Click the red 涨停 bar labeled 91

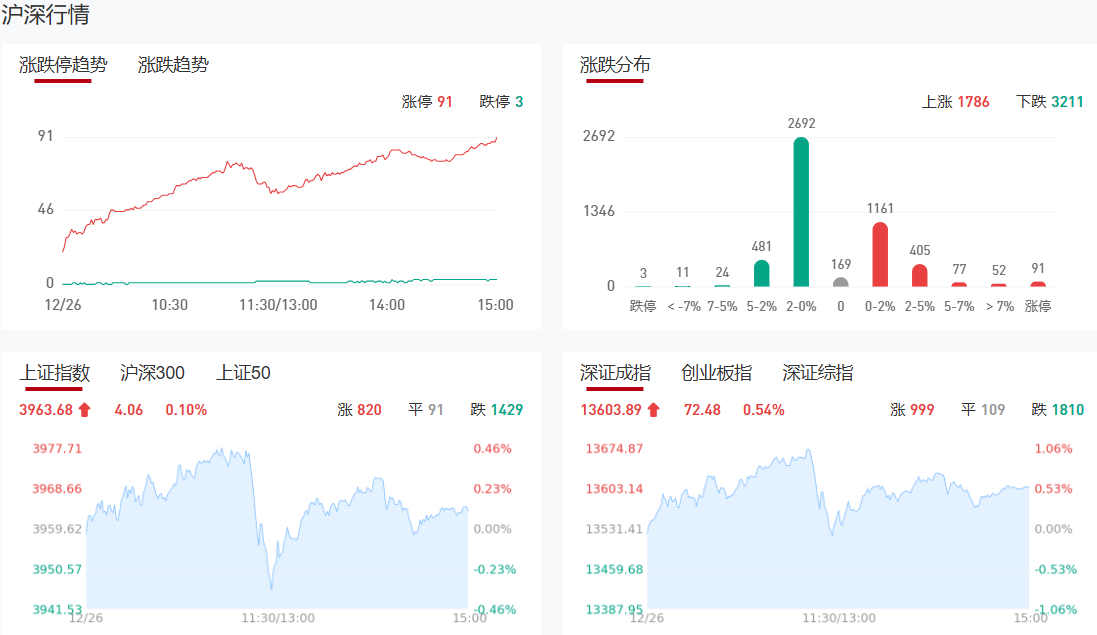[1038, 284]
